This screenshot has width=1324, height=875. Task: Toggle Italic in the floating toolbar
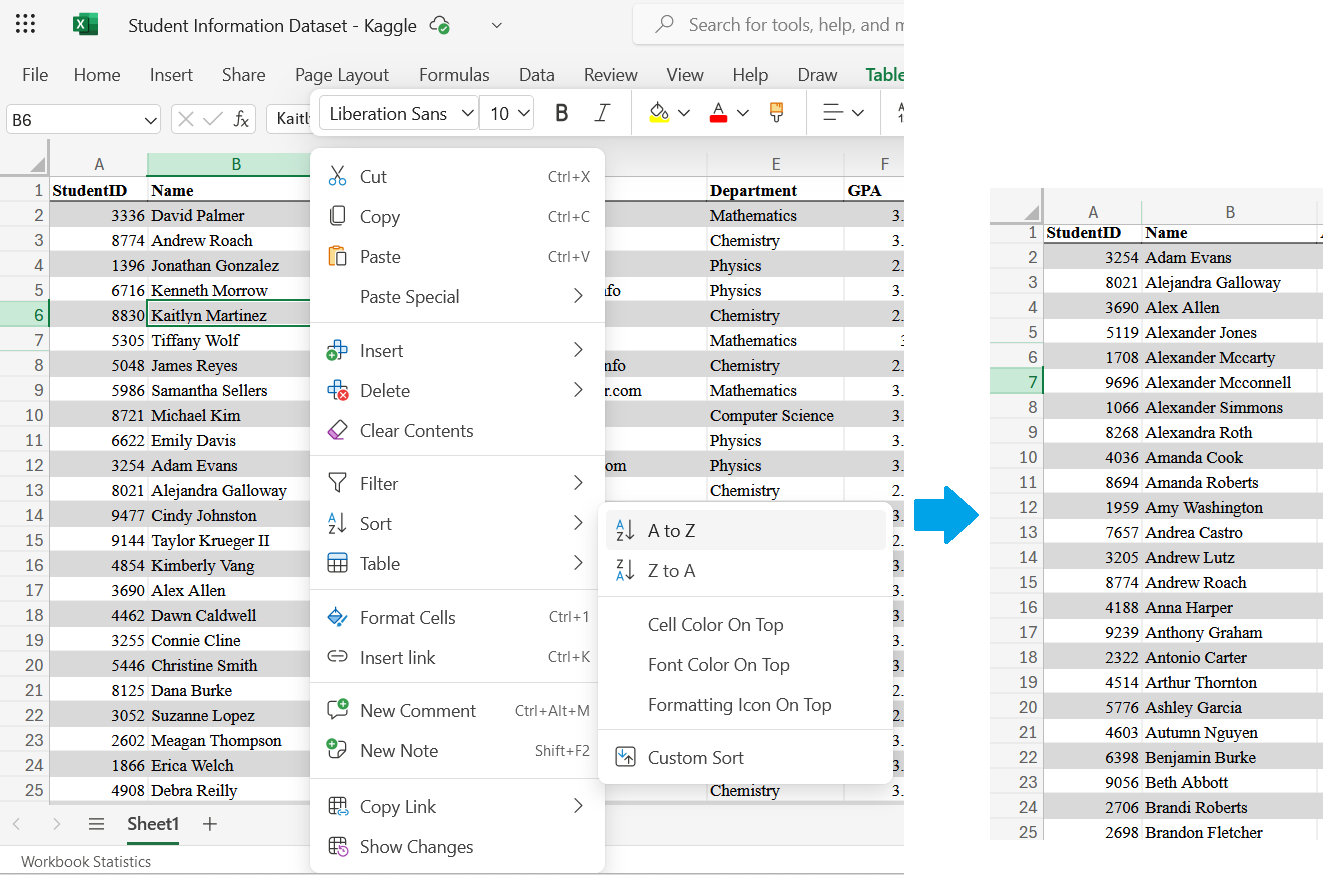click(602, 113)
